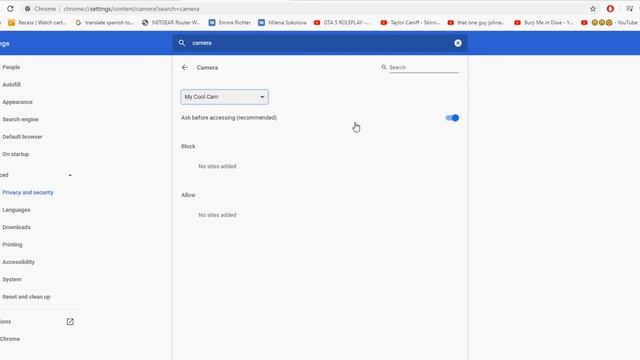Click the Camera page title
640x360 pixels.
[207, 67]
